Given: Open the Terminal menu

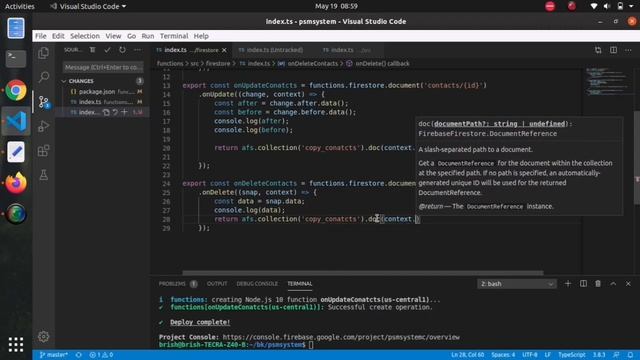Looking at the screenshot, I should click(174, 36).
